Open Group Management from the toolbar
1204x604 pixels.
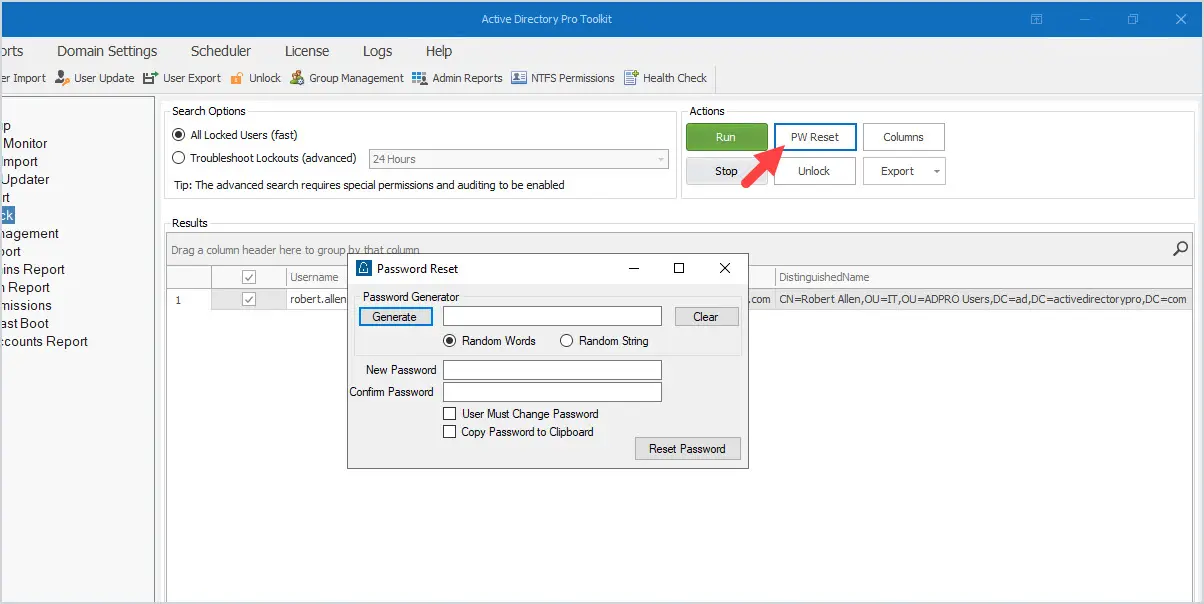(x=346, y=78)
